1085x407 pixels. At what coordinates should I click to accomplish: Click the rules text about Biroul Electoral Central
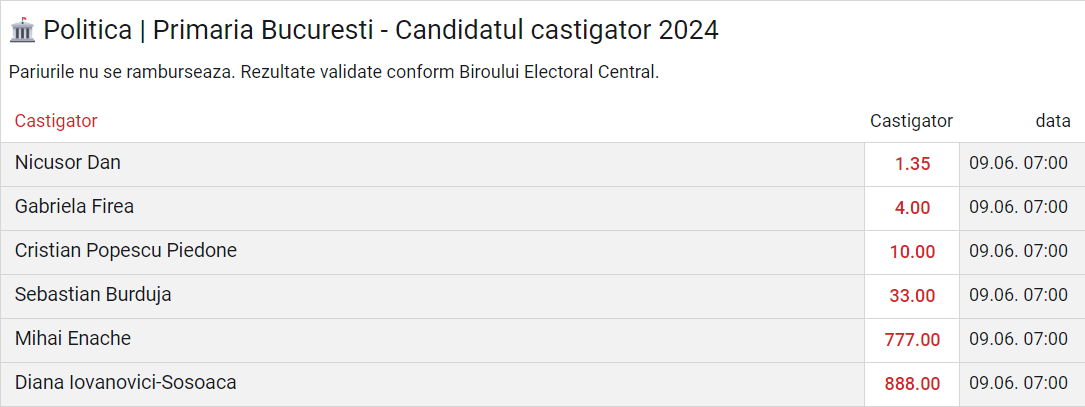[334, 72]
